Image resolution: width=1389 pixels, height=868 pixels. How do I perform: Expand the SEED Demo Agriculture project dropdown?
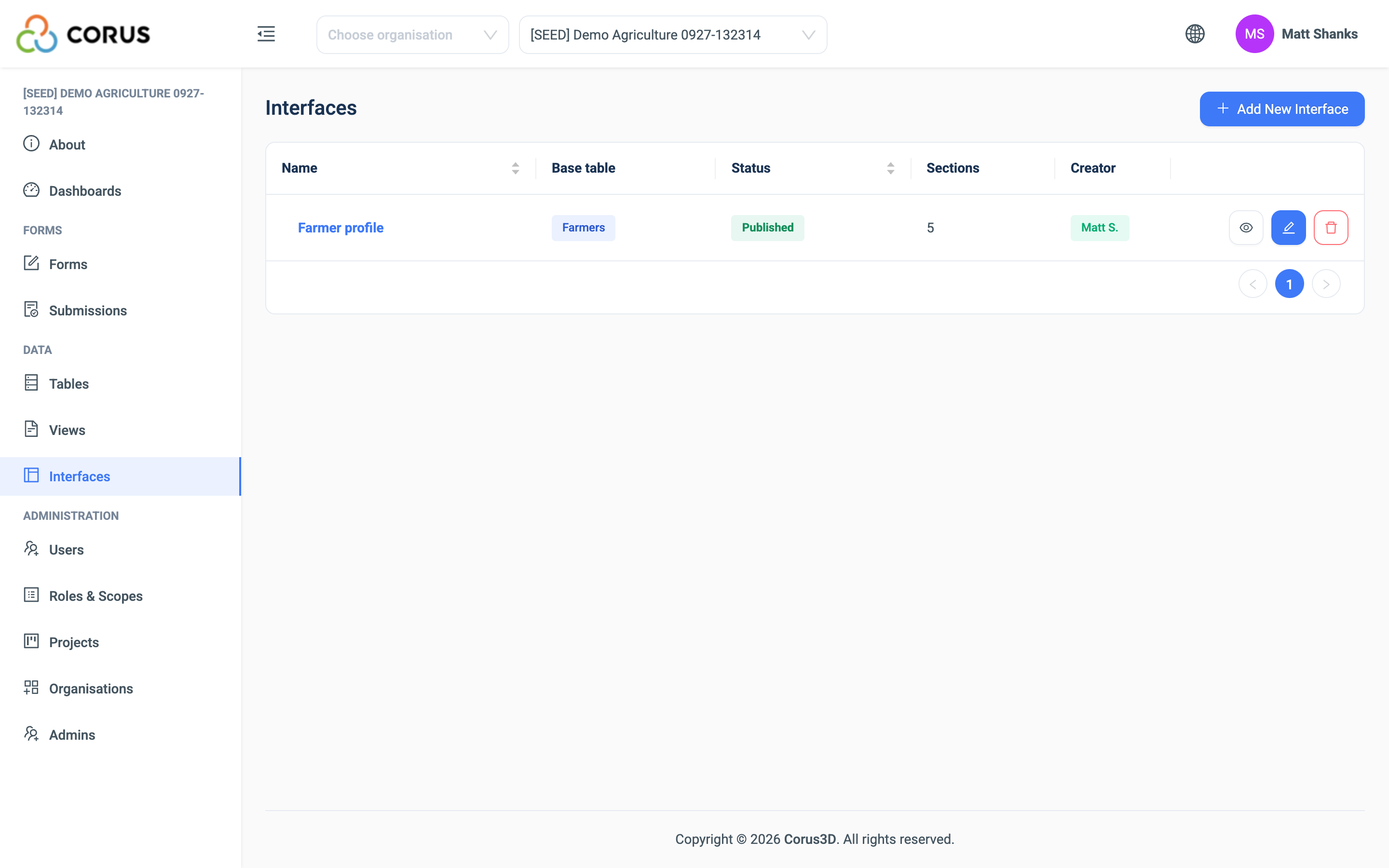pyautogui.click(x=673, y=35)
